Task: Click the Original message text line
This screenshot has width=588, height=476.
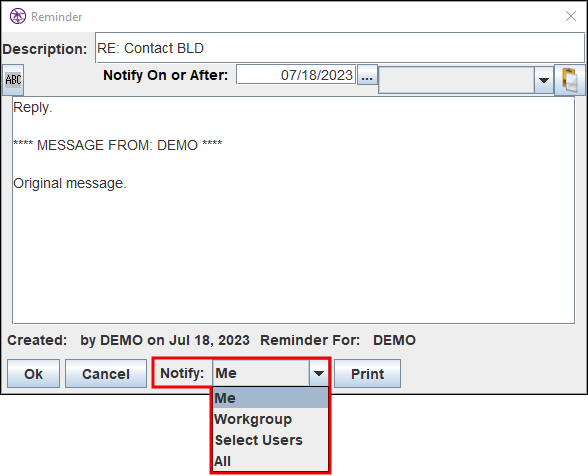Action: pyautogui.click(x=70, y=183)
